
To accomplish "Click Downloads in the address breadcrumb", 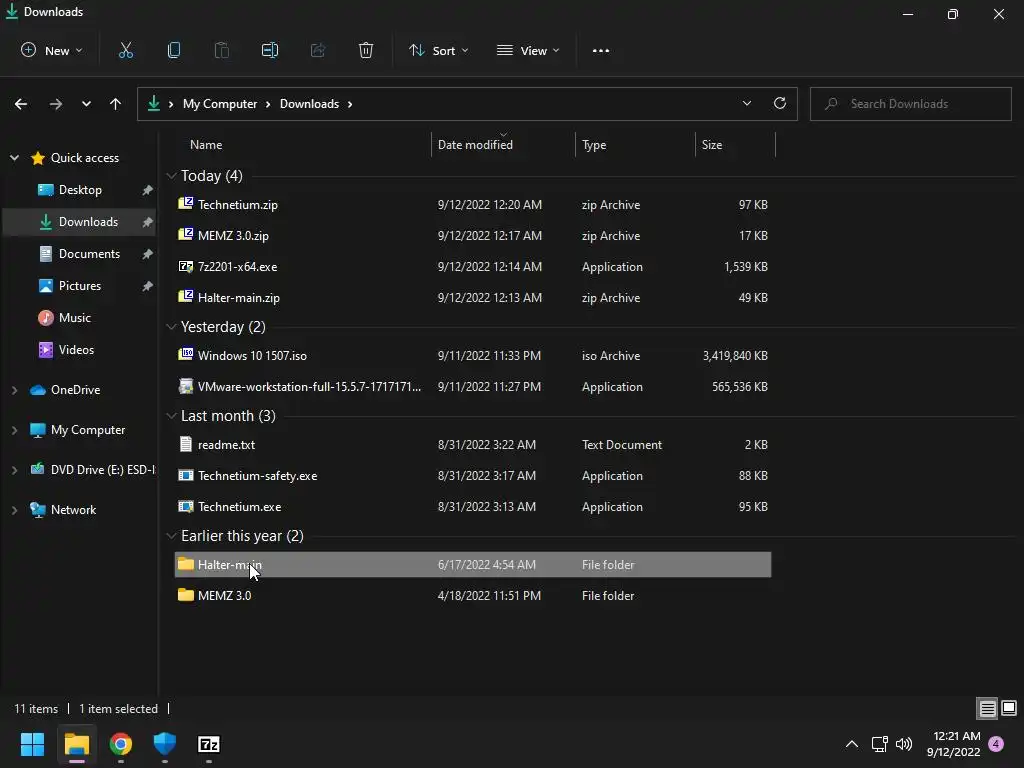I will [310, 104].
